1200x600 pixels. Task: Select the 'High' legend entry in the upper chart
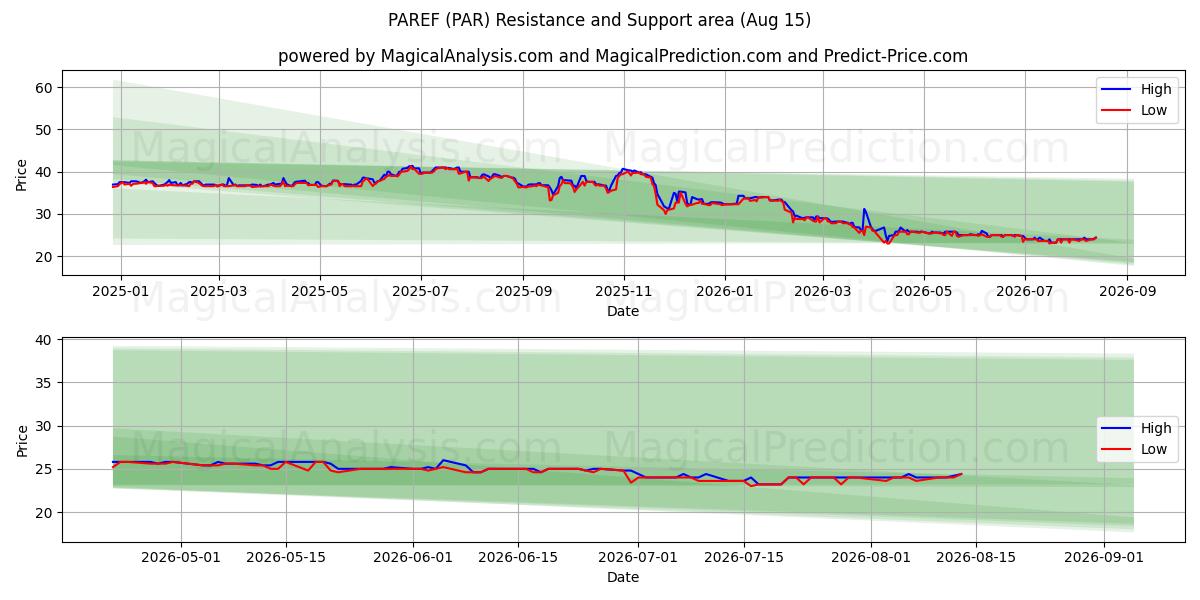pos(1156,89)
